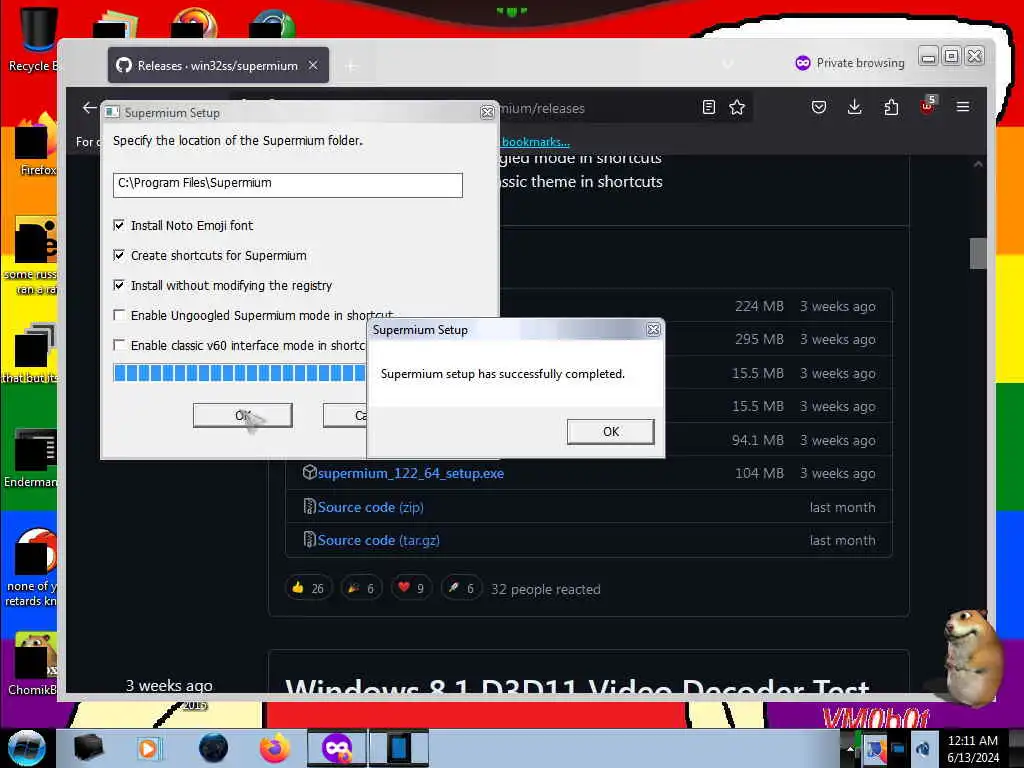1024x768 pixels.
Task: Open Firefox hamburger application menu
Action: point(963,106)
